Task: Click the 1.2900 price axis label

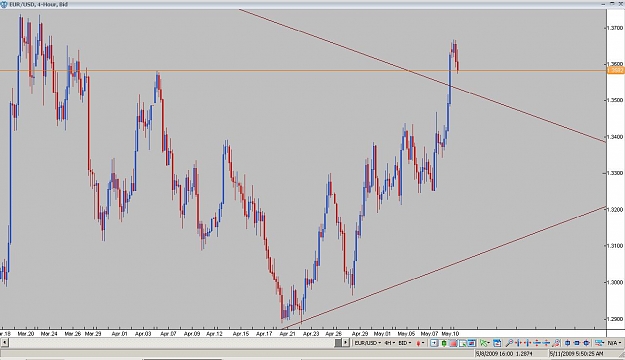Action: point(614,319)
